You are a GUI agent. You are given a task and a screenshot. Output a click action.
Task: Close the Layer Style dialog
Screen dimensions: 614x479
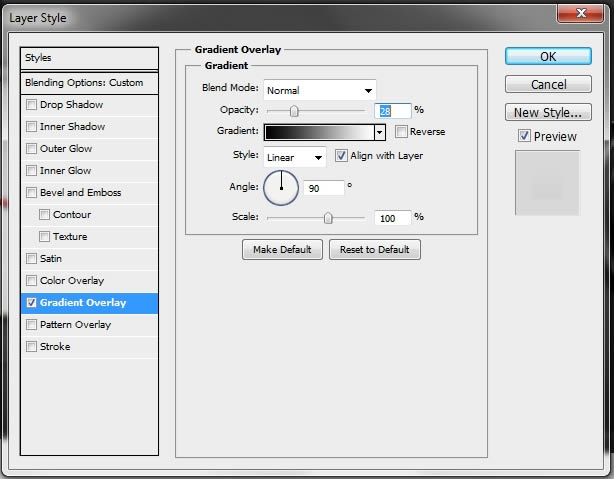[581, 14]
